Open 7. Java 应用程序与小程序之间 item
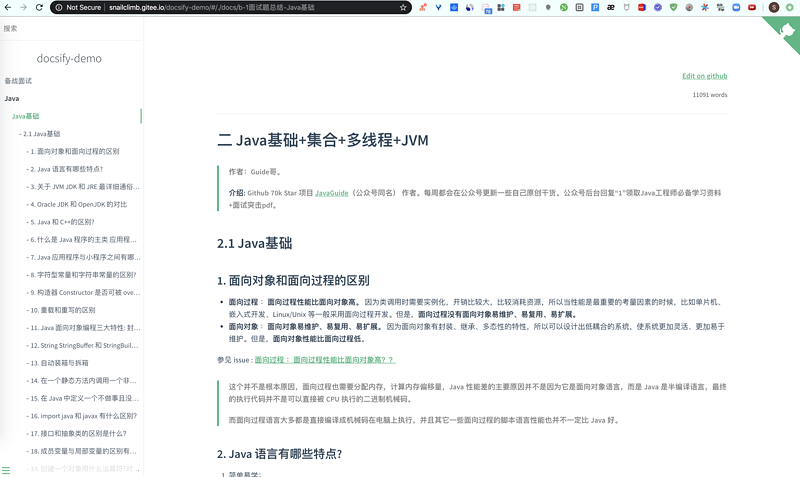Viewport: 800px width, 477px height. [85, 257]
